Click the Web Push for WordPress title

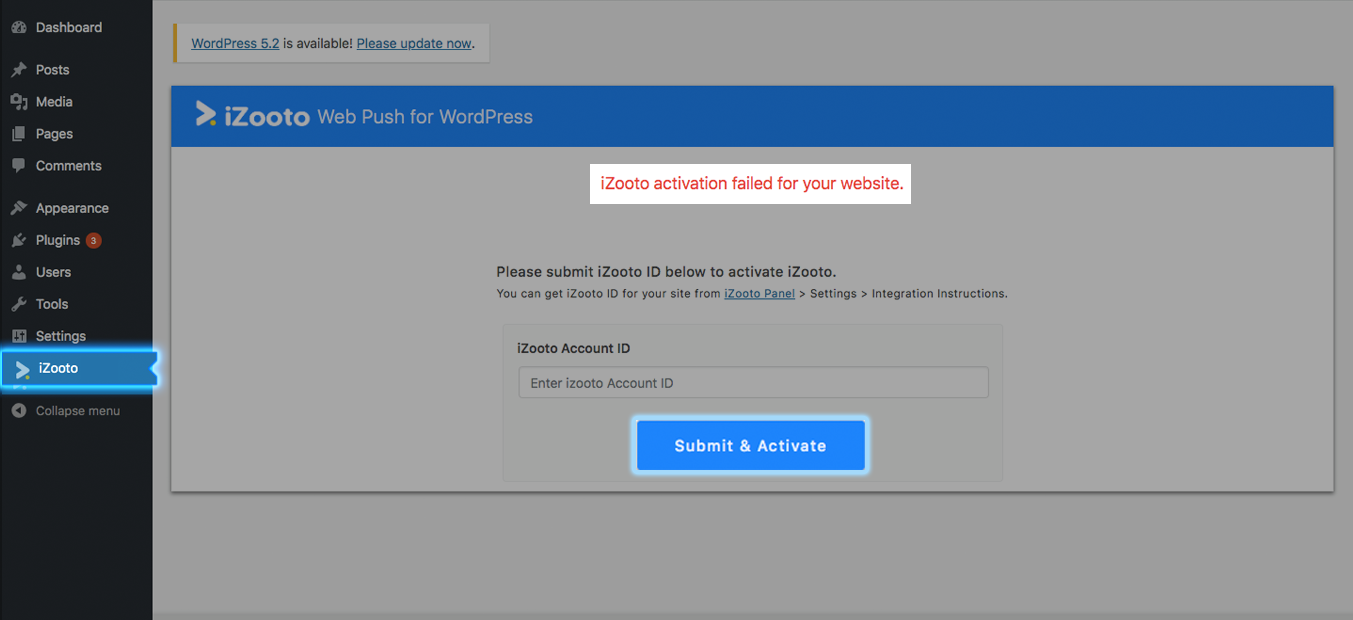coord(425,117)
